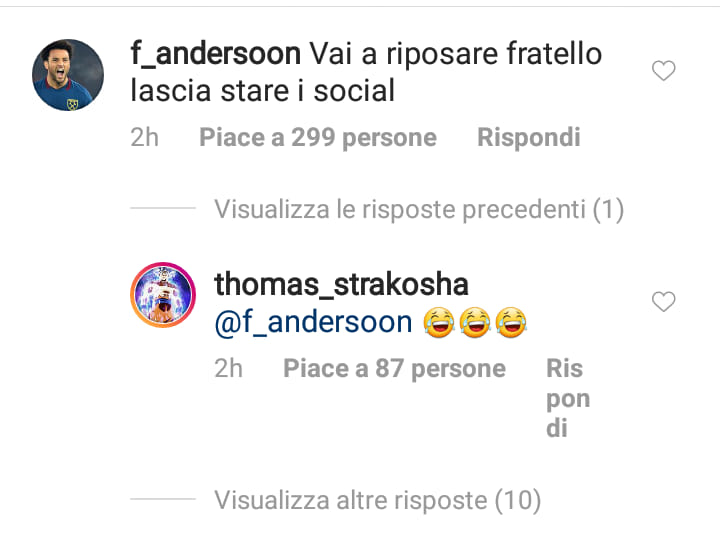
Task: Click the dash line before 'altre risposte'
Action: [x=163, y=499]
